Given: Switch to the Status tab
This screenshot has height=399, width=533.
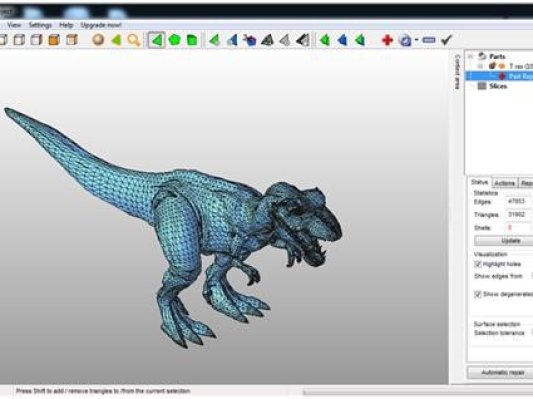Looking at the screenshot, I should coord(479,183).
